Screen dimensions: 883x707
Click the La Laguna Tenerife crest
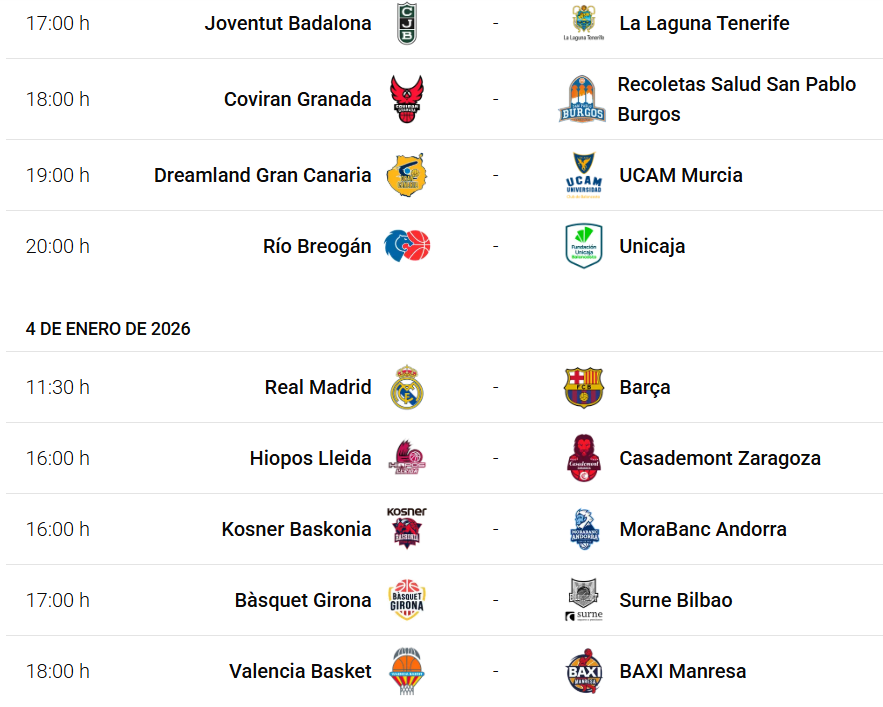pos(584,23)
